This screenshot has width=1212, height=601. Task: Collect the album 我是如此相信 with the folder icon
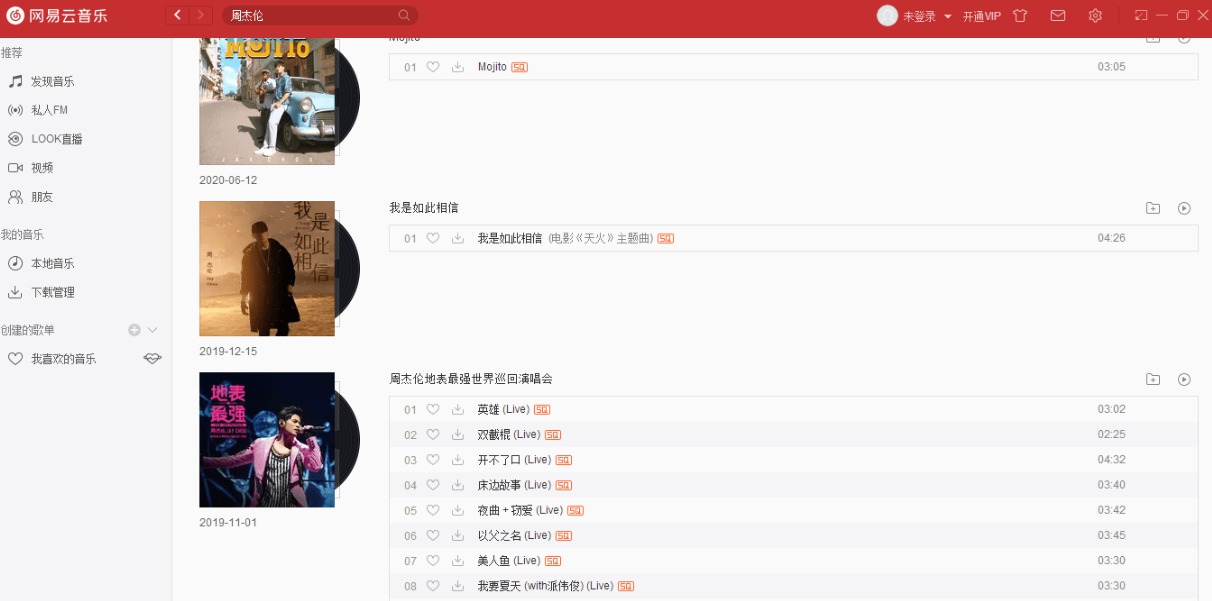point(1153,208)
